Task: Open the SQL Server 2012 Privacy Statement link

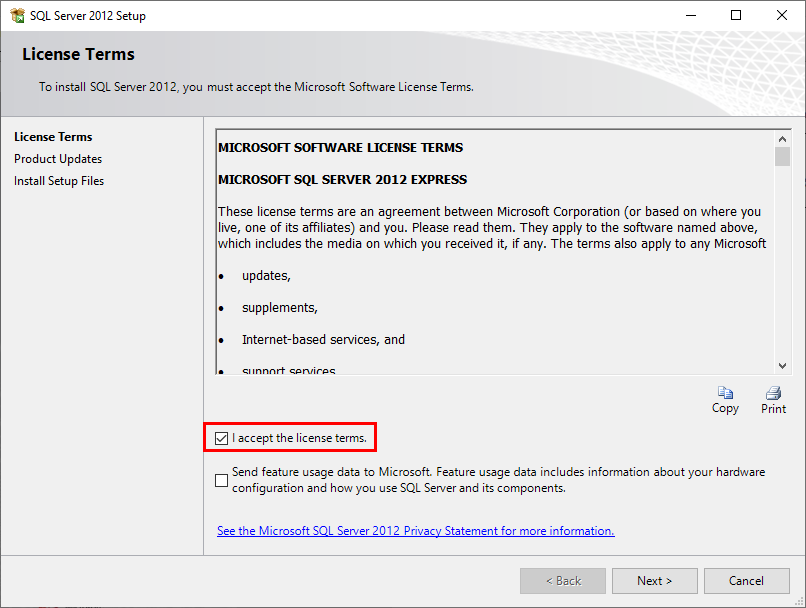Action: [x=415, y=530]
